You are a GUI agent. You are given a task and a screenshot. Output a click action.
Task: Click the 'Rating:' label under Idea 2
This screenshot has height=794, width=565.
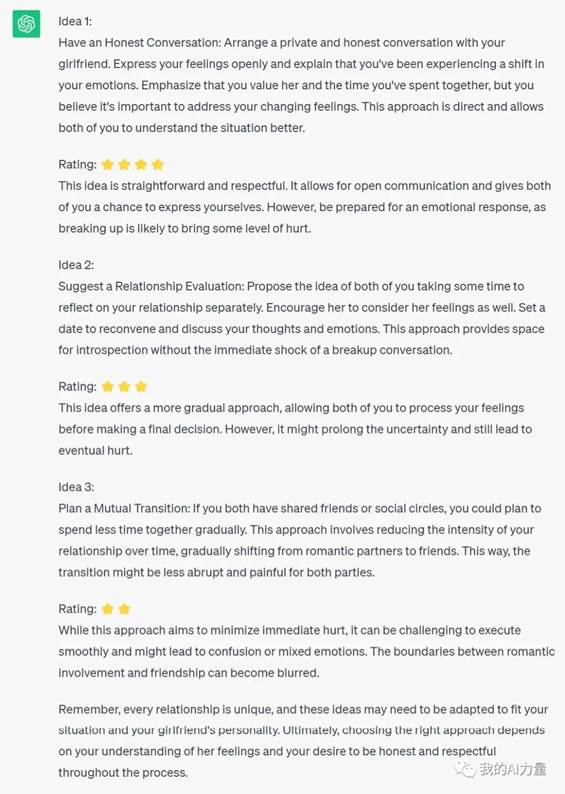77,387
